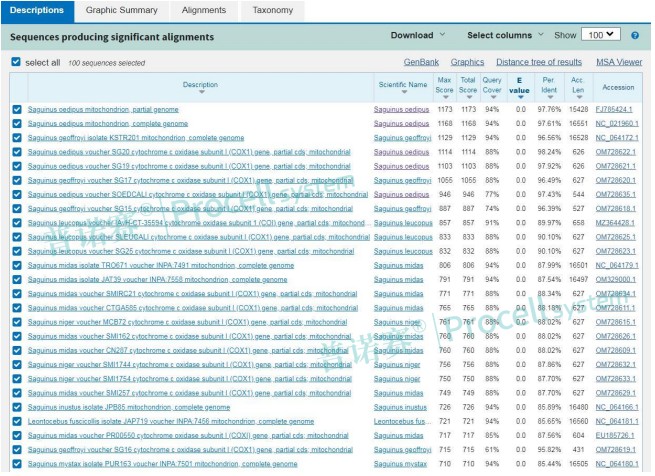Open accession OM728619.1

pyautogui.click(x=615, y=450)
